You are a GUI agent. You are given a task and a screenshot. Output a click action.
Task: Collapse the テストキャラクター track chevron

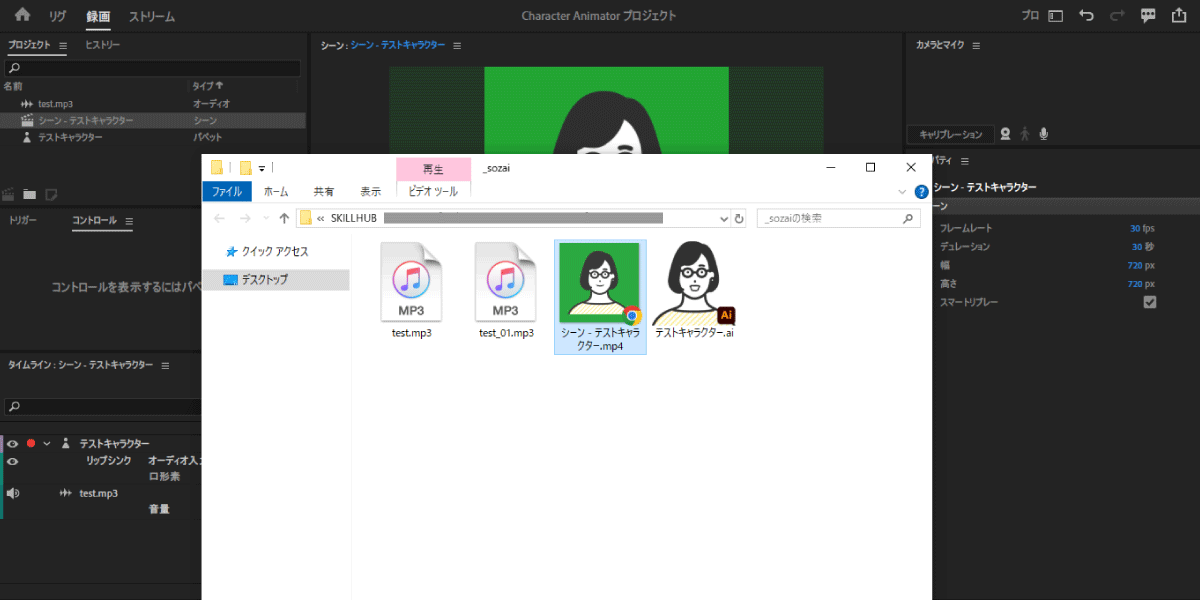[46, 443]
